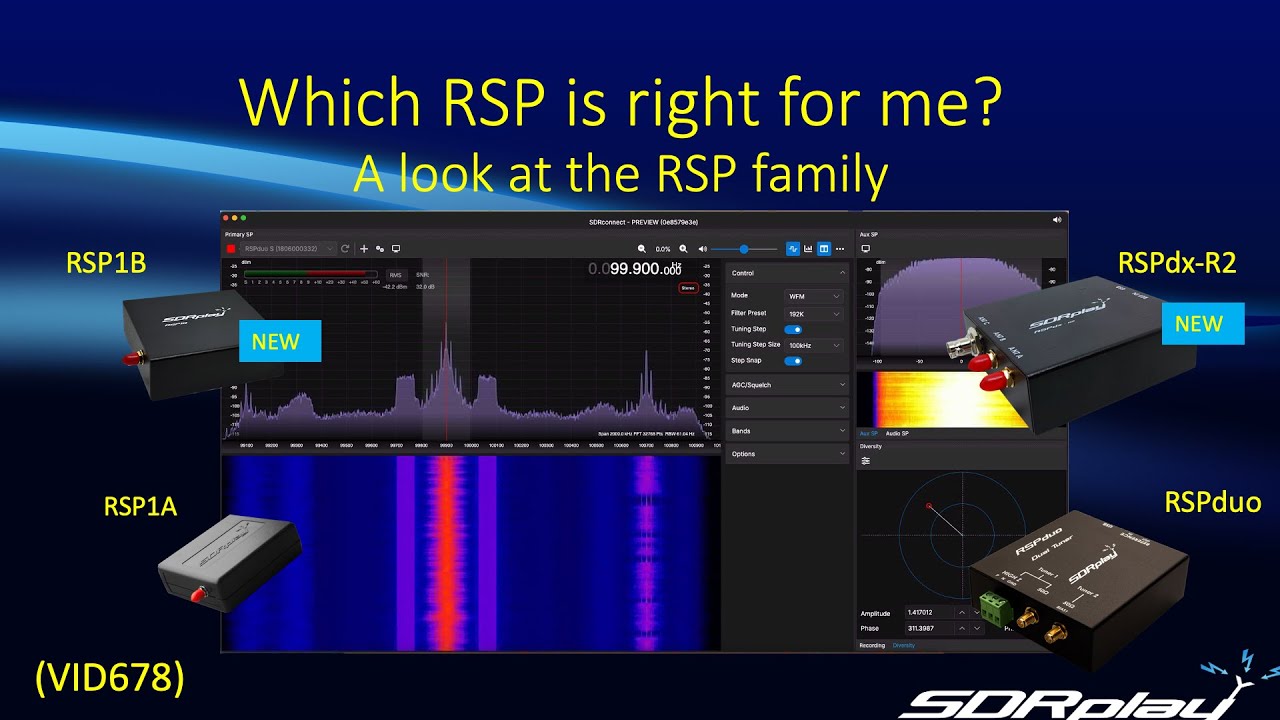Click the device link icon beside plus
Viewport: 1280px width, 720px height.
[380, 248]
